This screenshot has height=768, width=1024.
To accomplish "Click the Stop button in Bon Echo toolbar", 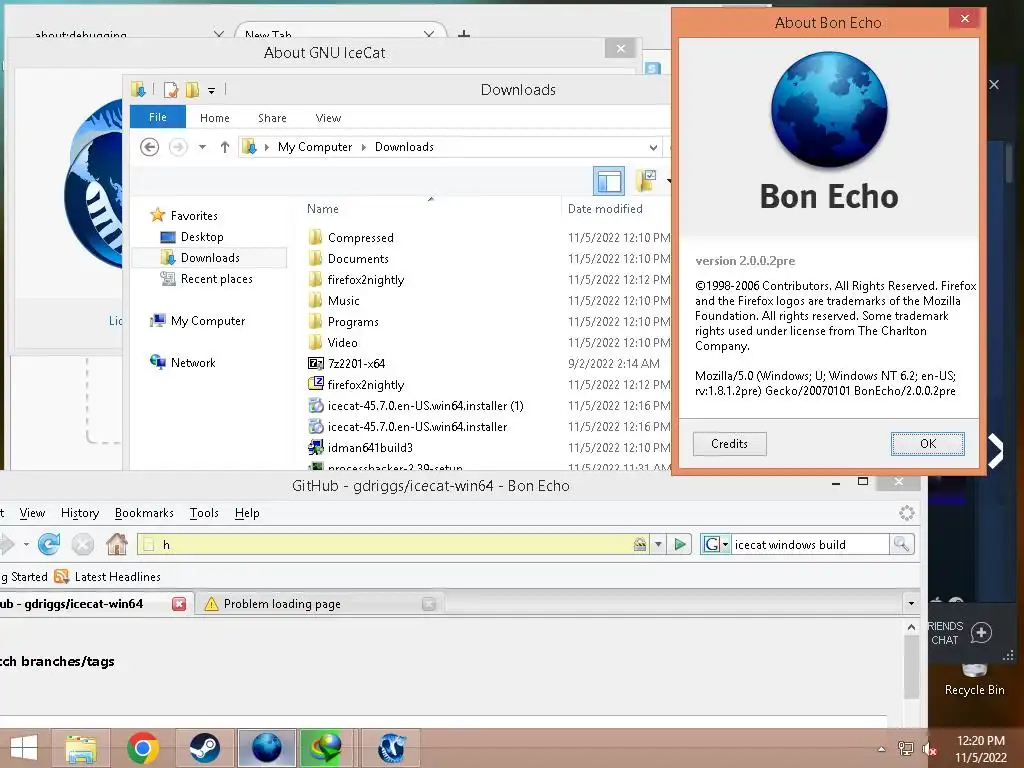I will click(x=83, y=544).
